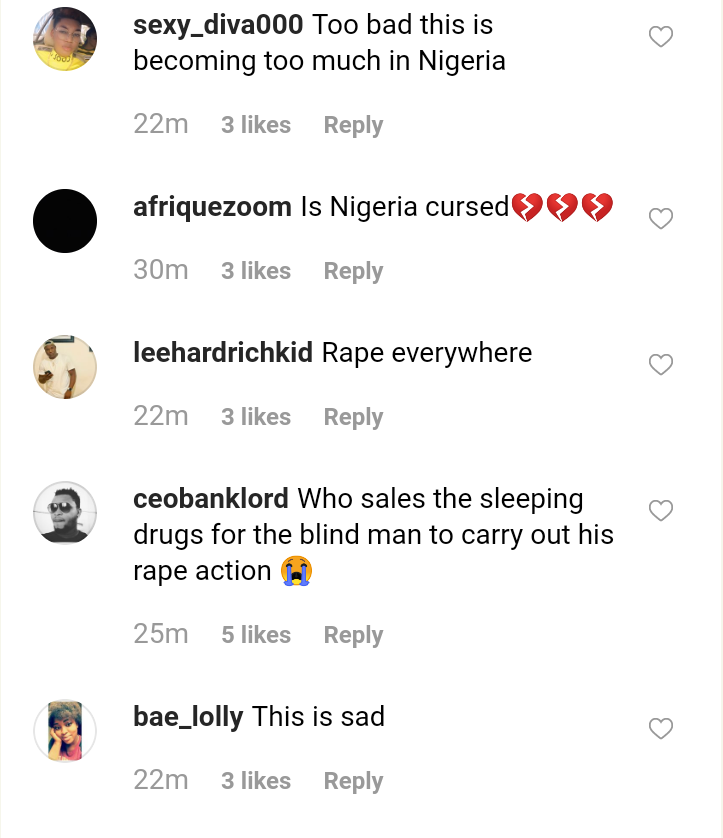Like bae_lolly's "This is sad" comment
Screen dimensions: 723x838
(x=661, y=729)
